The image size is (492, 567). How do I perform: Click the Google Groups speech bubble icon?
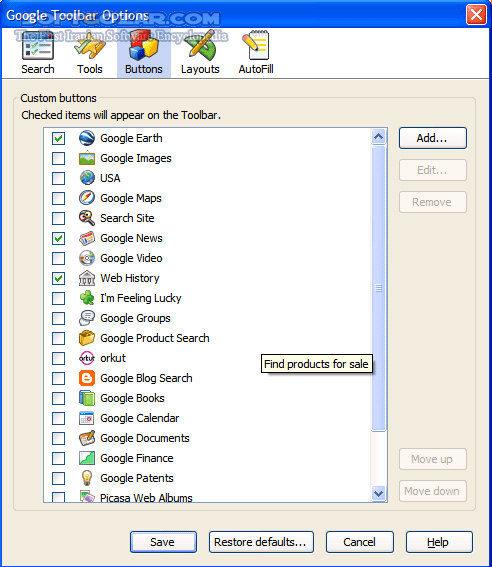[87, 318]
